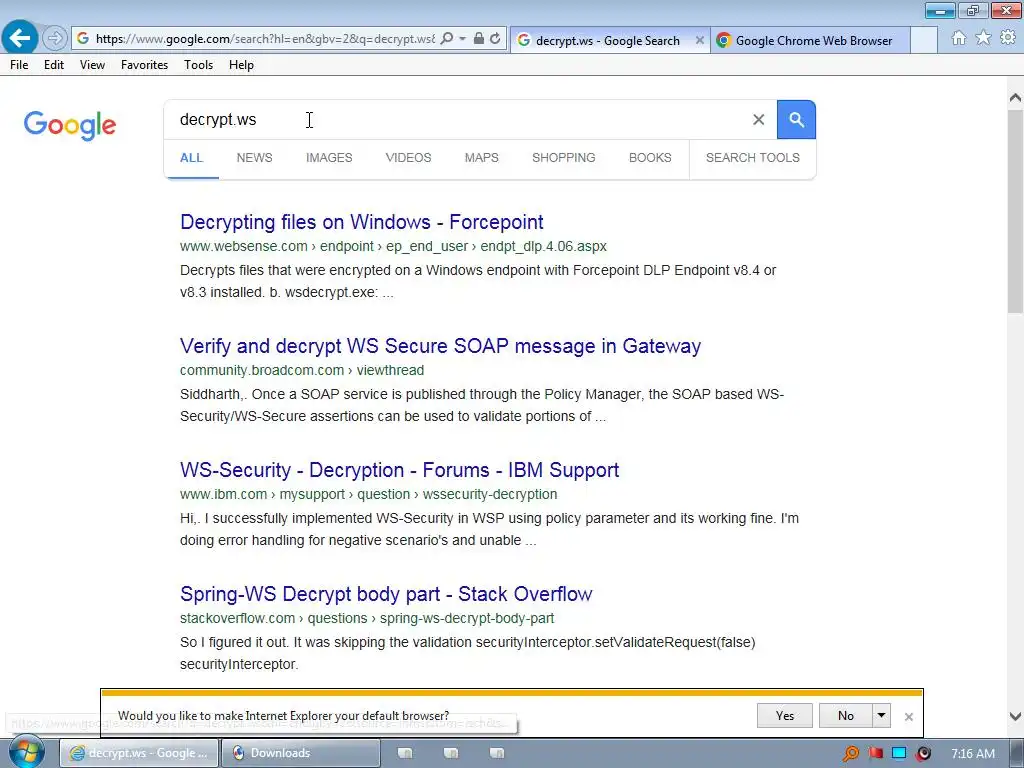Viewport: 1024px width, 768px height.
Task: Open Favorites star icon in toolbar
Action: (x=983, y=38)
